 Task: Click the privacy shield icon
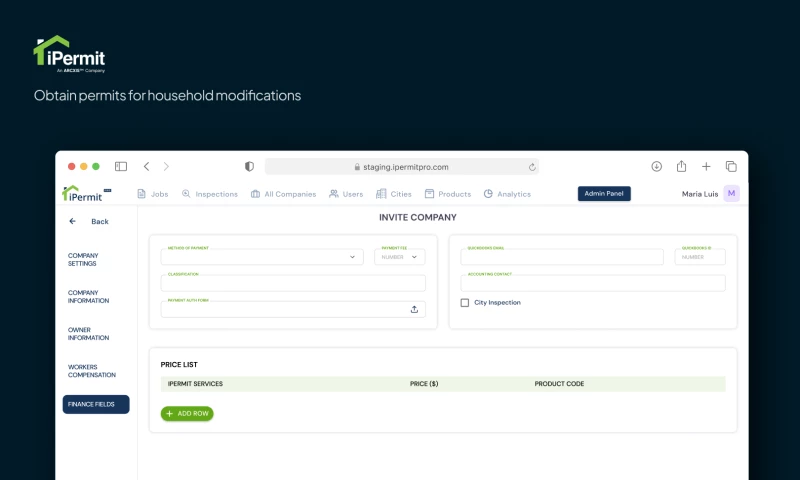click(x=249, y=167)
